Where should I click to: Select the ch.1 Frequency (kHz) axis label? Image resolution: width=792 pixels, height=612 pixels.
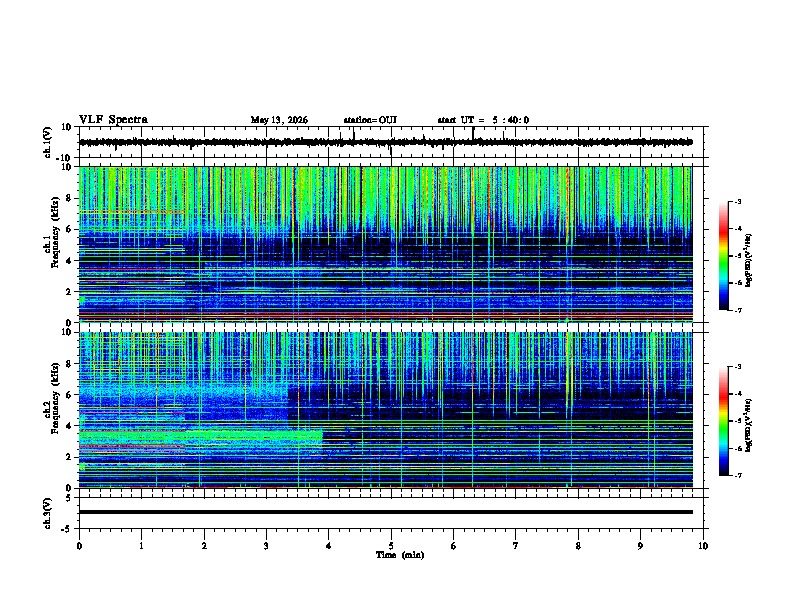55,233
